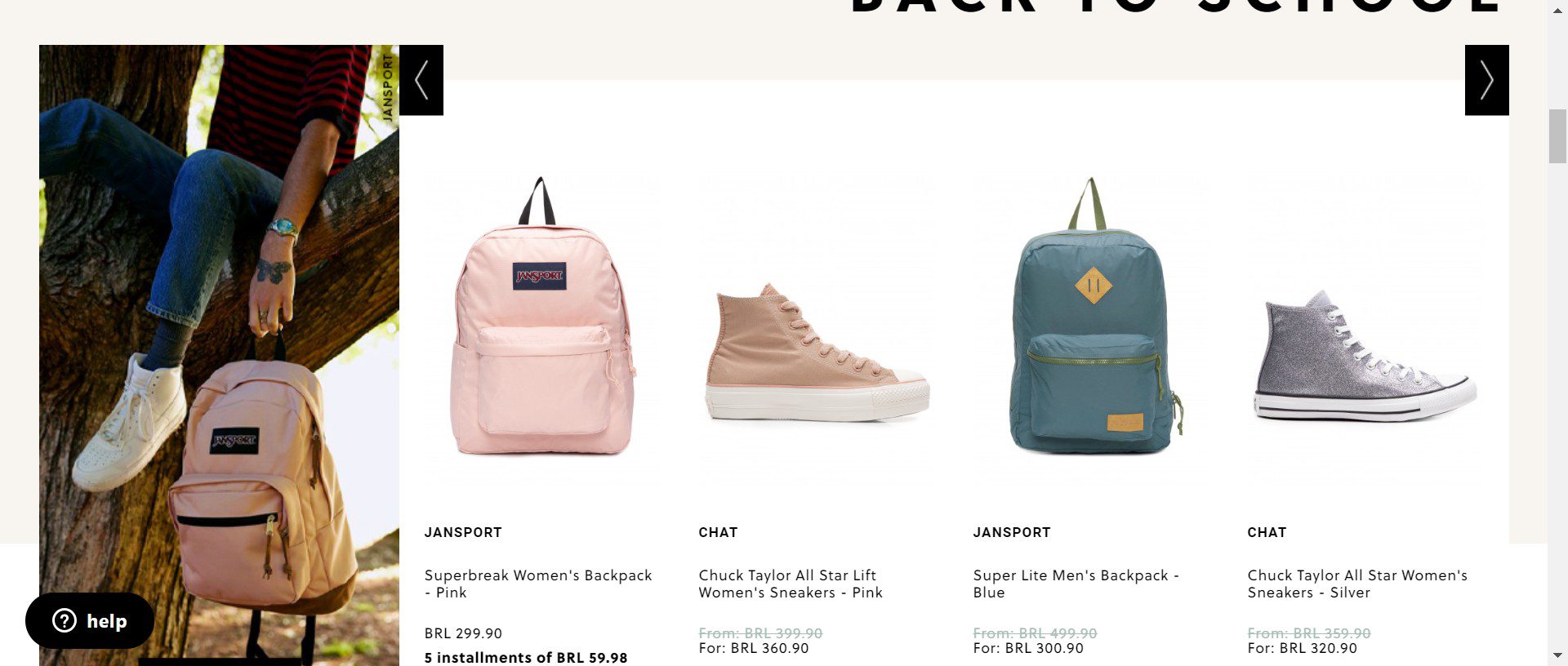Click the scrollbar down arrow
The height and width of the screenshot is (666, 1568).
(x=1557, y=655)
